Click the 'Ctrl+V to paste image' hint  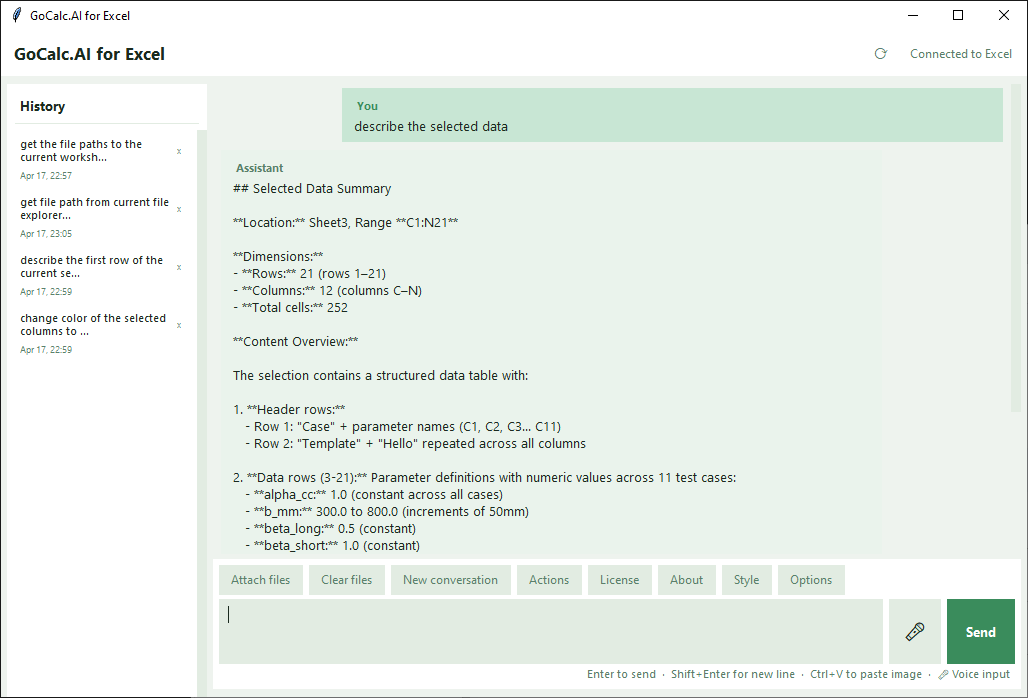point(865,674)
